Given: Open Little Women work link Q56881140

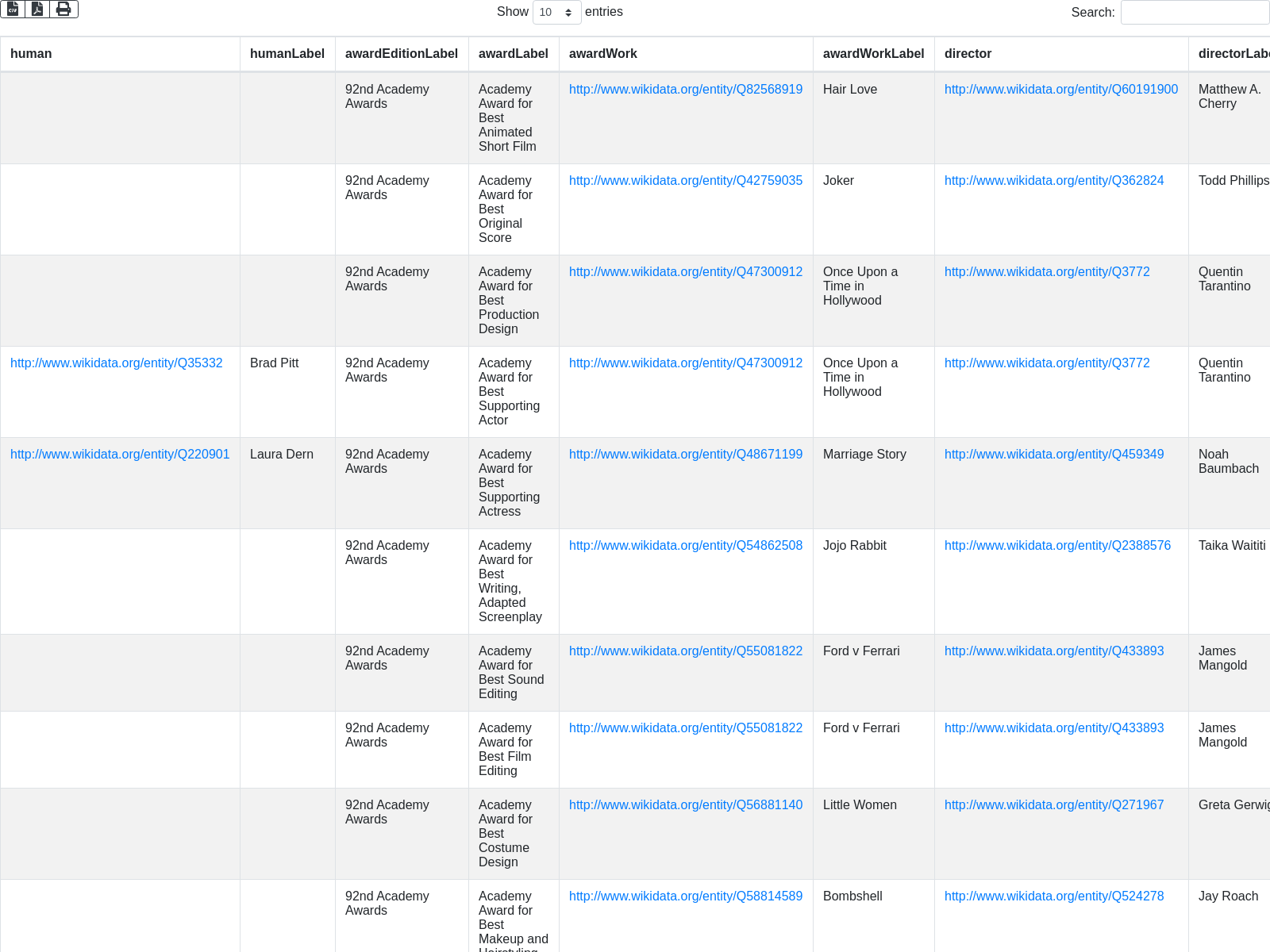Looking at the screenshot, I should tap(686, 805).
